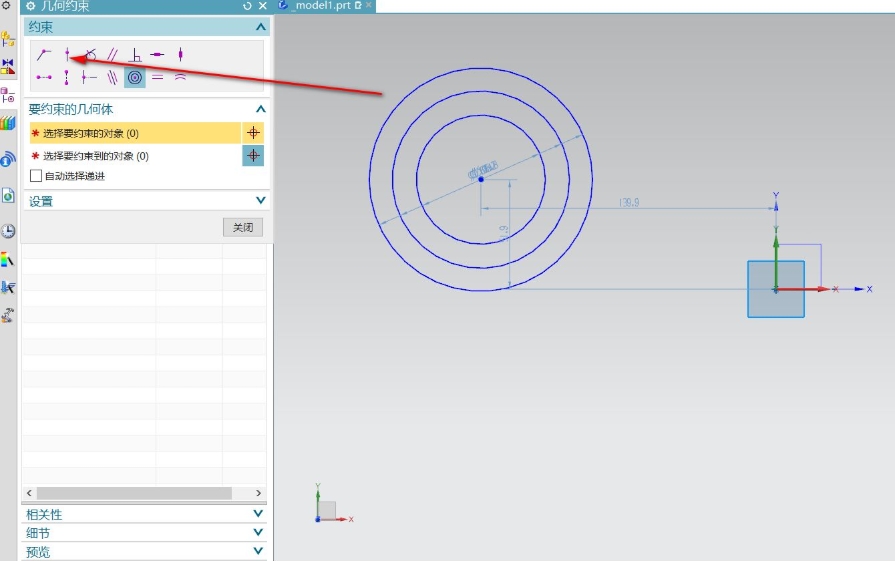
Task: Choose the Vertical Alignment constraint
Action: click(67, 77)
